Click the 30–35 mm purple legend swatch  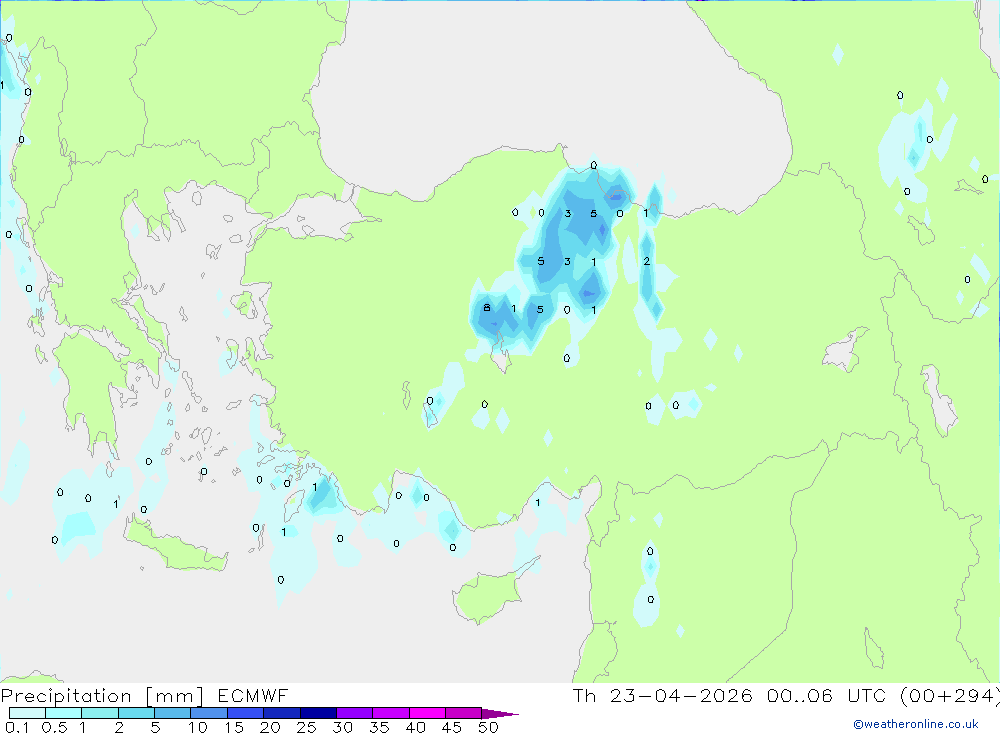click(355, 713)
